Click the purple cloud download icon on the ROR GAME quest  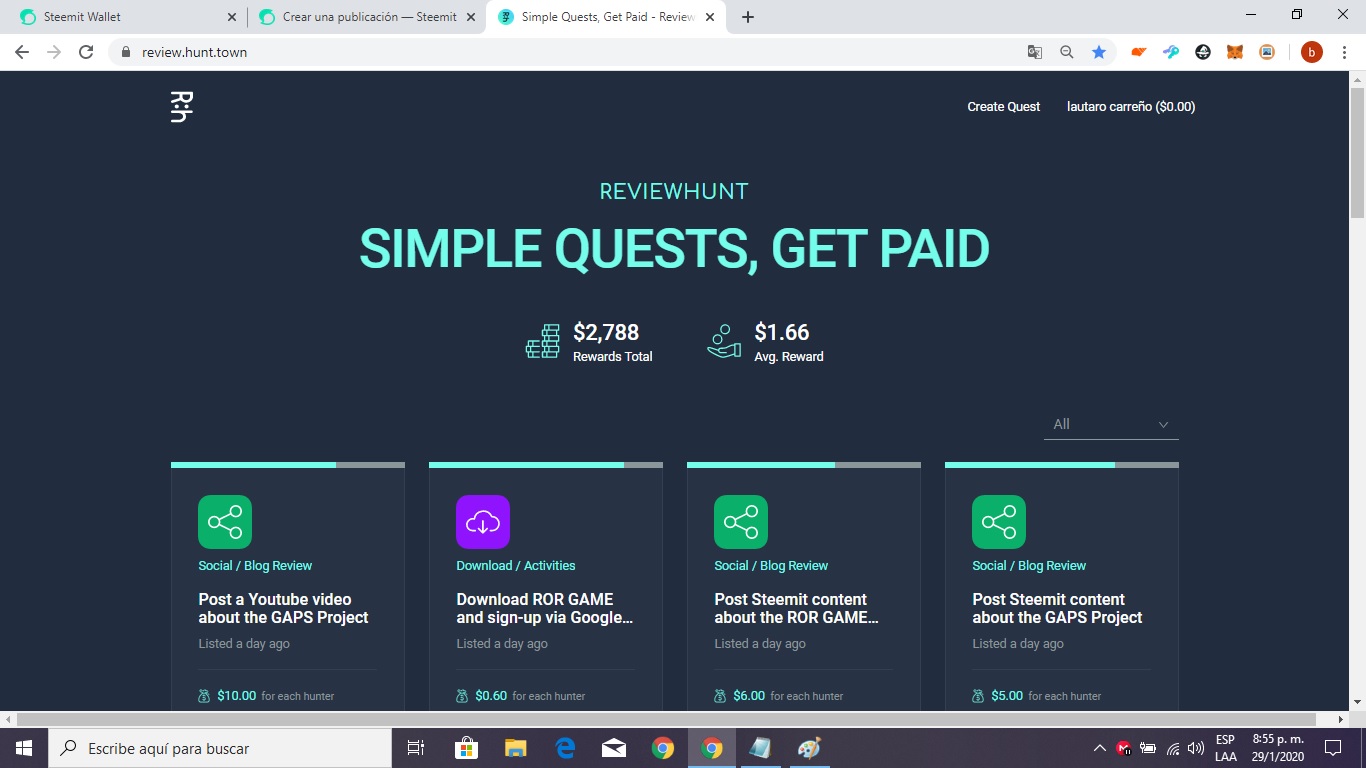click(483, 522)
